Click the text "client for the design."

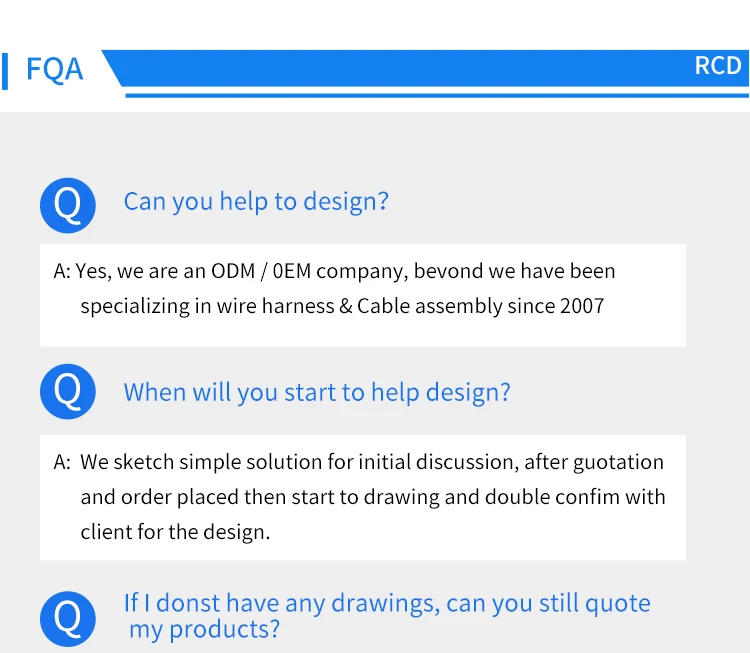[175, 532]
